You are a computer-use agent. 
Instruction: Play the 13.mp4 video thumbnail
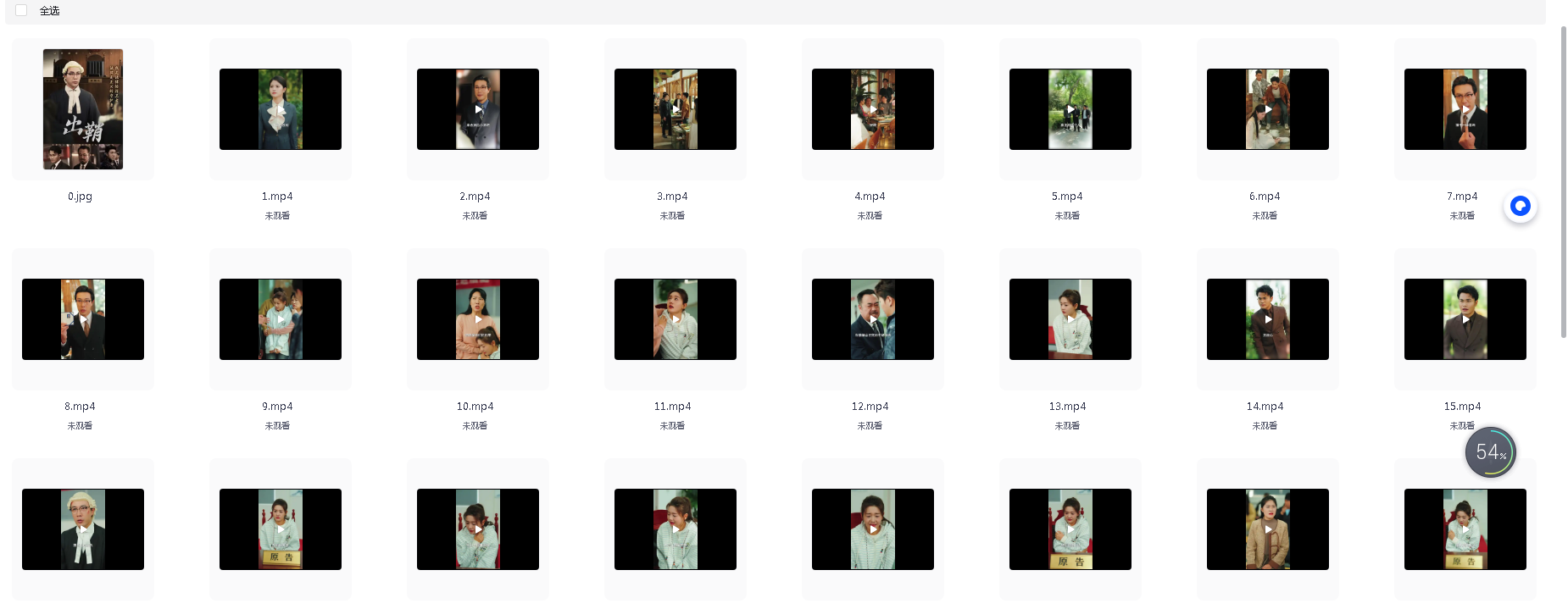click(x=1070, y=319)
